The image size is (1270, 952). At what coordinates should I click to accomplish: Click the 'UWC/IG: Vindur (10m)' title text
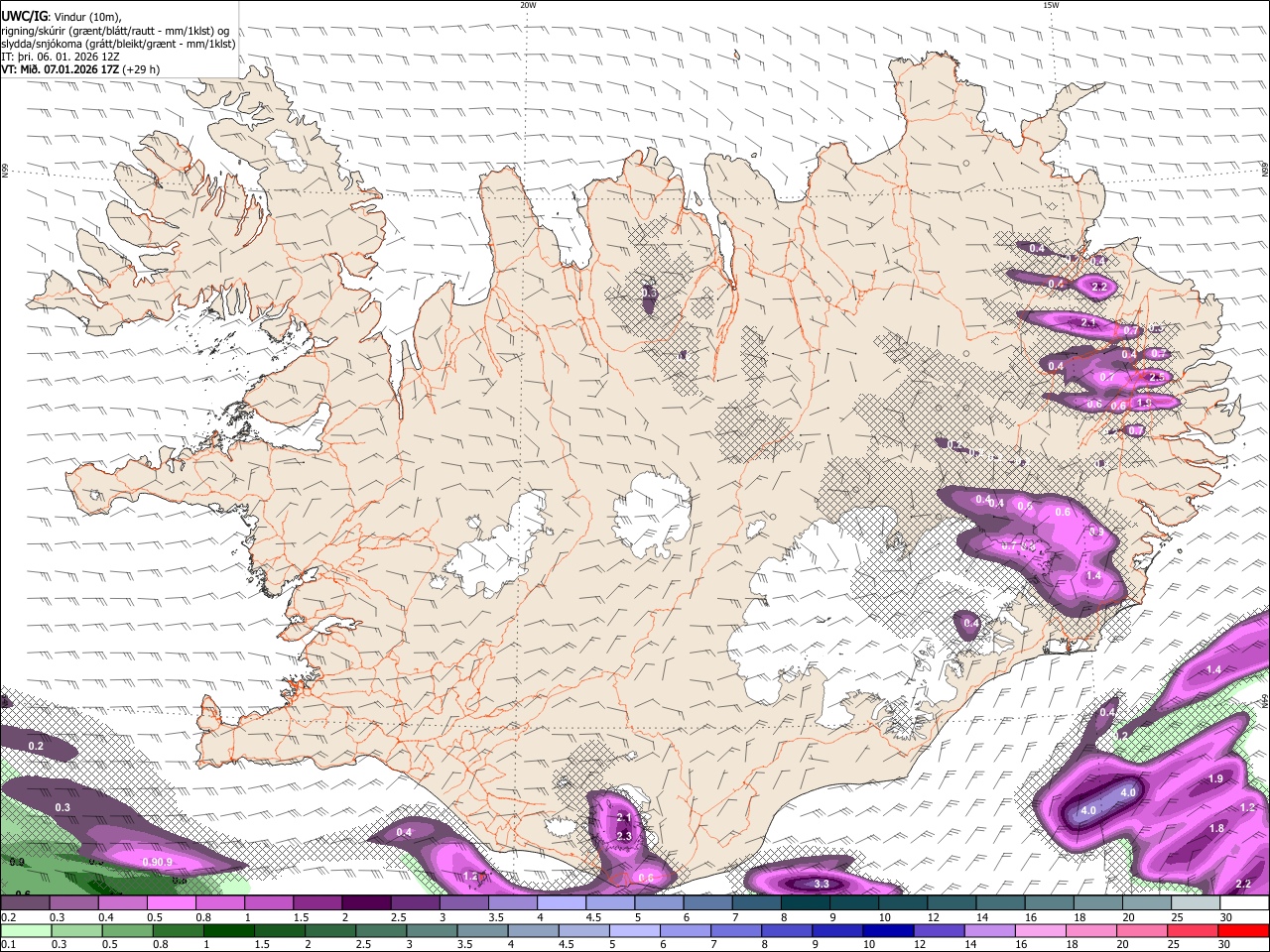(62, 17)
